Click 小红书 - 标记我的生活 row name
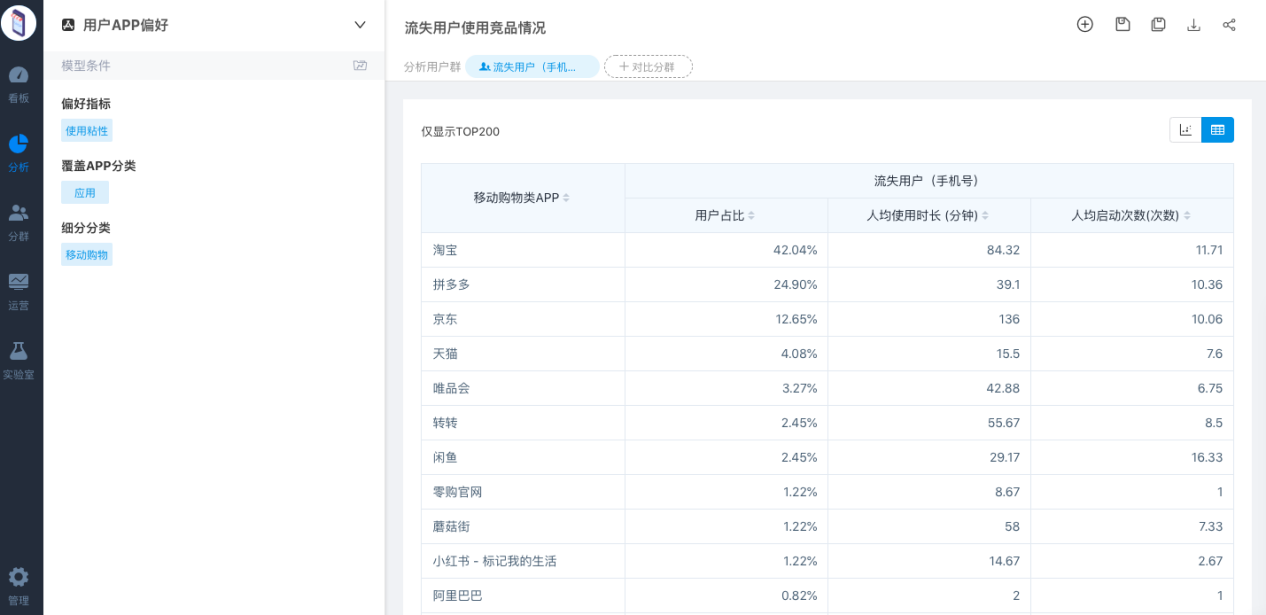1266x615 pixels. click(495, 561)
